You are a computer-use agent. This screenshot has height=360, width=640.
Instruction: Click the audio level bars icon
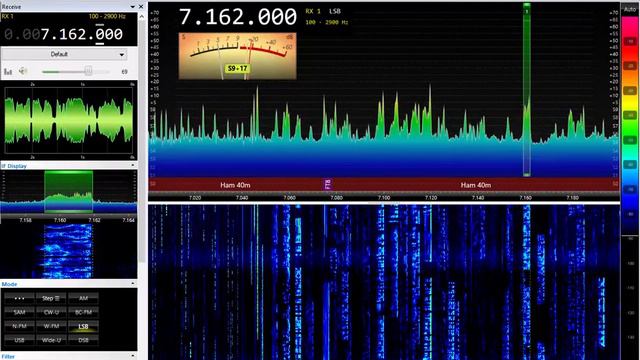8,72
